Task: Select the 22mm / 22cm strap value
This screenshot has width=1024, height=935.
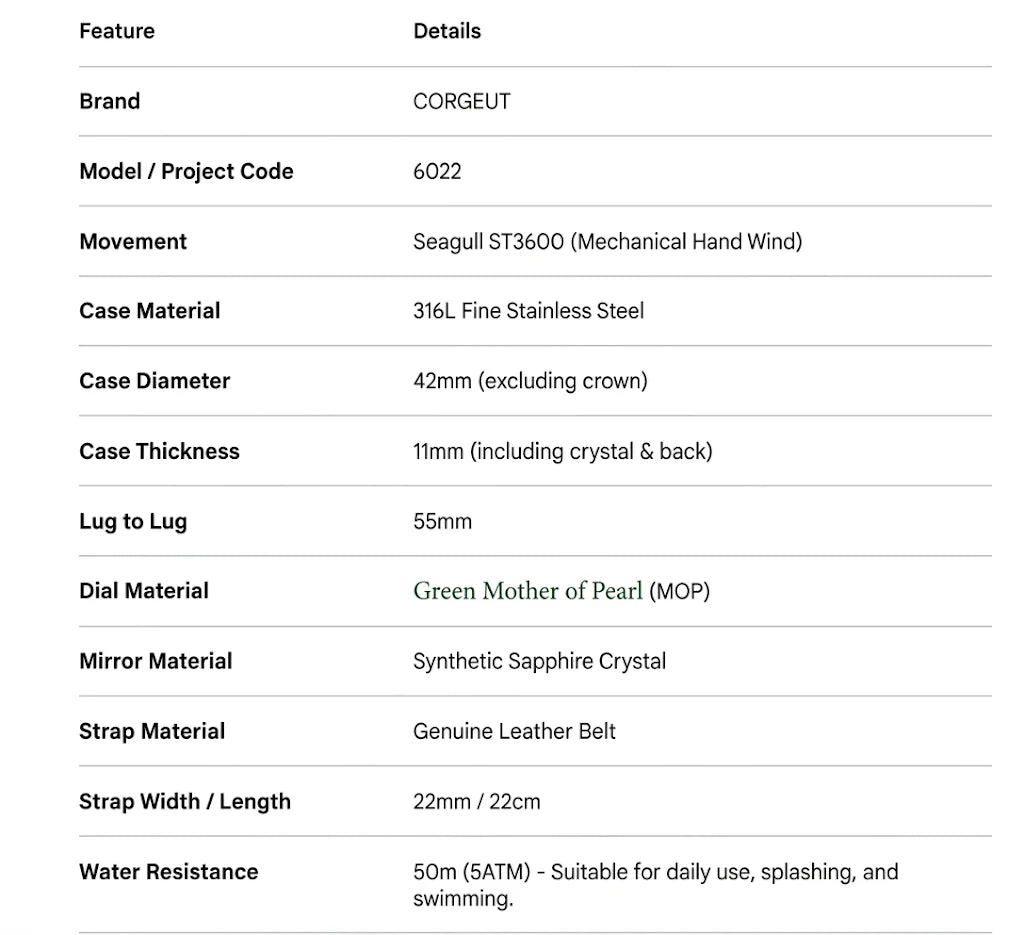Action: pyautogui.click(x=477, y=801)
